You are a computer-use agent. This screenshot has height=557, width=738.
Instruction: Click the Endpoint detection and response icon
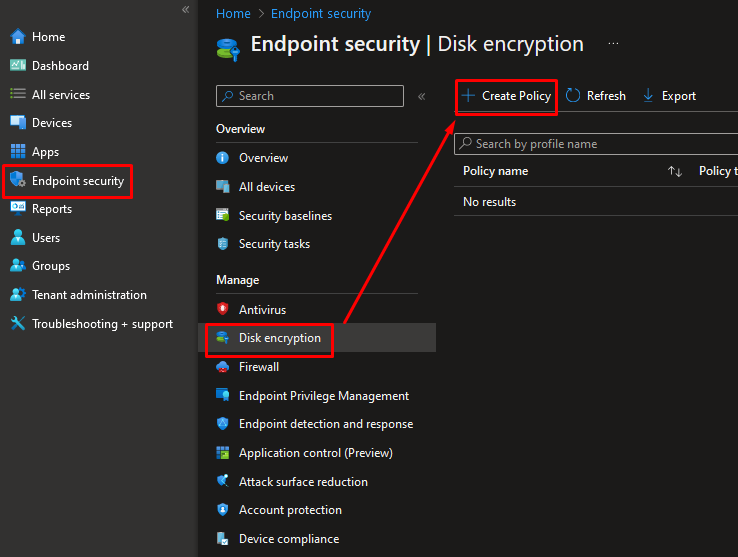tap(223, 424)
